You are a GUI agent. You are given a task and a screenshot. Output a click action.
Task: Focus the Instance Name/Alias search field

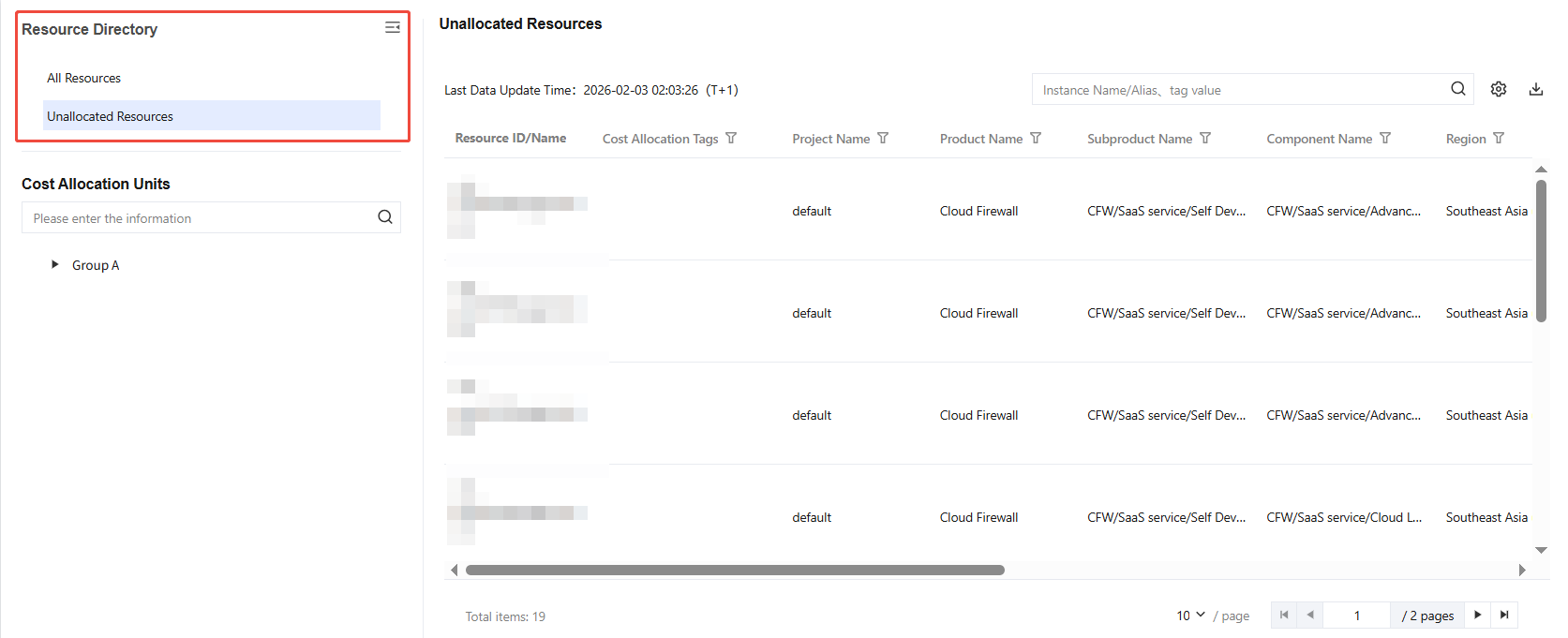pyautogui.click(x=1237, y=90)
